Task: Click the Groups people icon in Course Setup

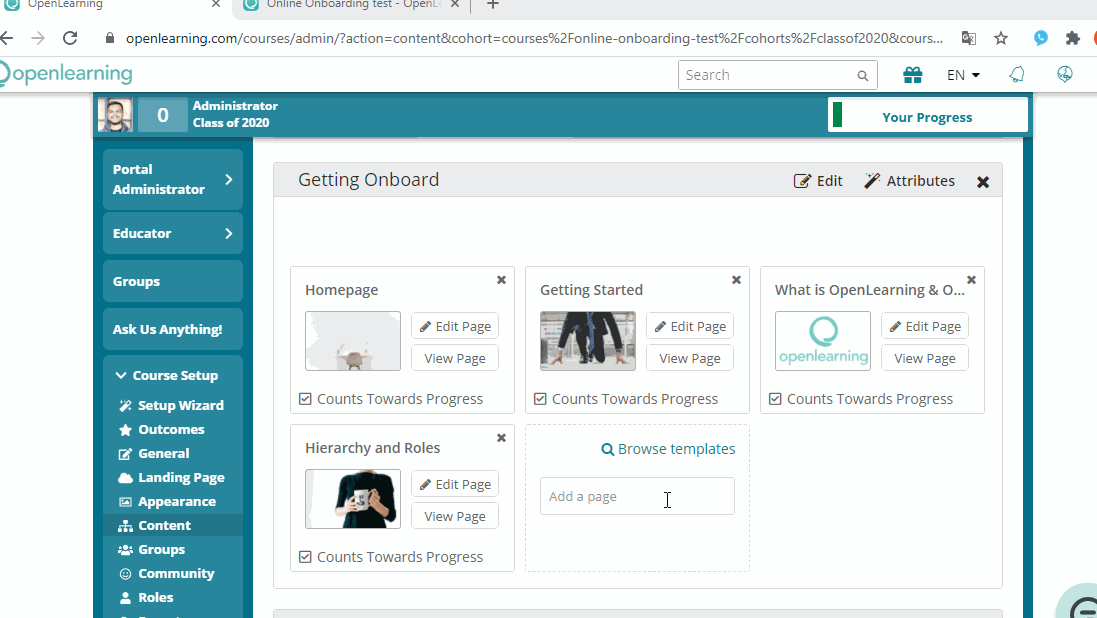Action: click(125, 550)
